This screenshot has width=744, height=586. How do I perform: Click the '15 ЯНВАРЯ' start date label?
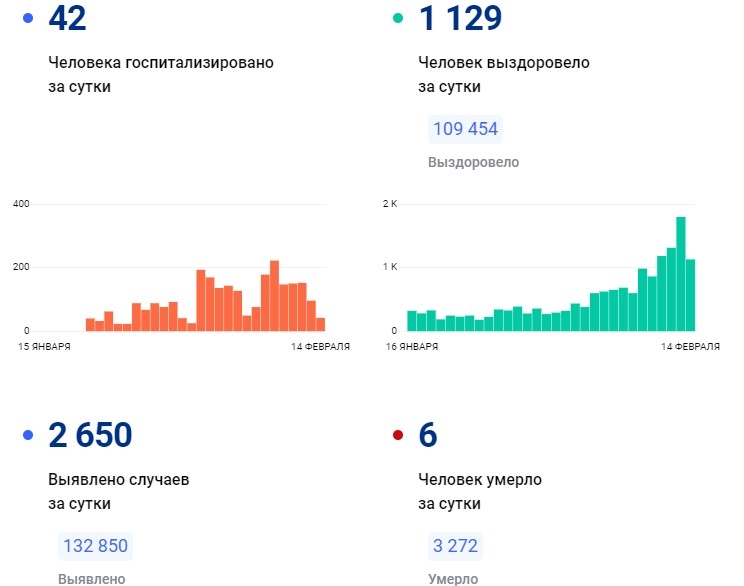click(44, 347)
